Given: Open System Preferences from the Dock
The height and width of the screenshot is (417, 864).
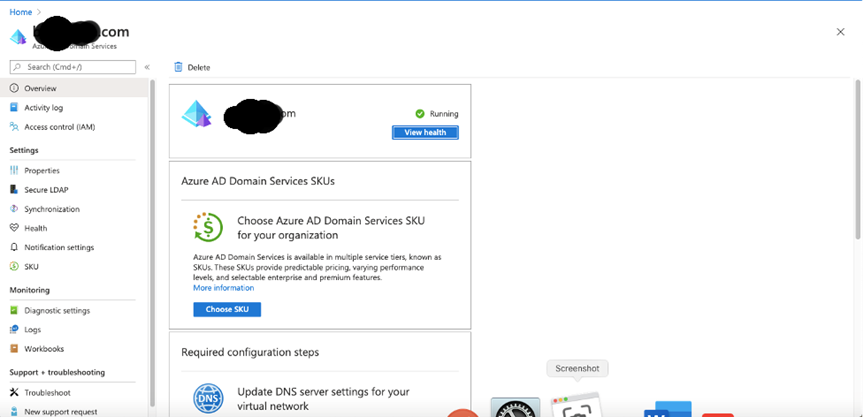Looking at the screenshot, I should click(516, 407).
